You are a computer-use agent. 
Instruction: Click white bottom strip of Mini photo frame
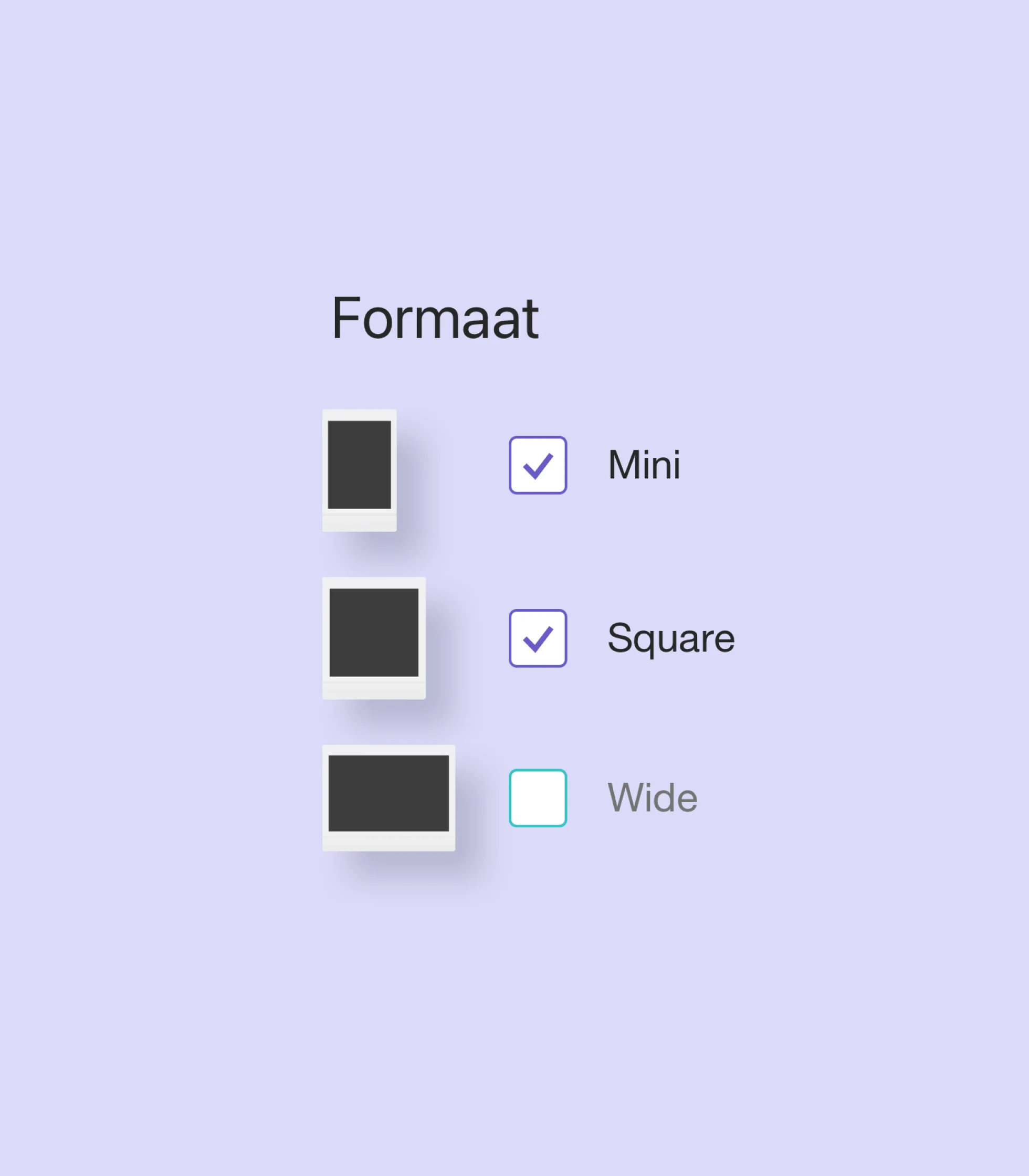tap(359, 522)
